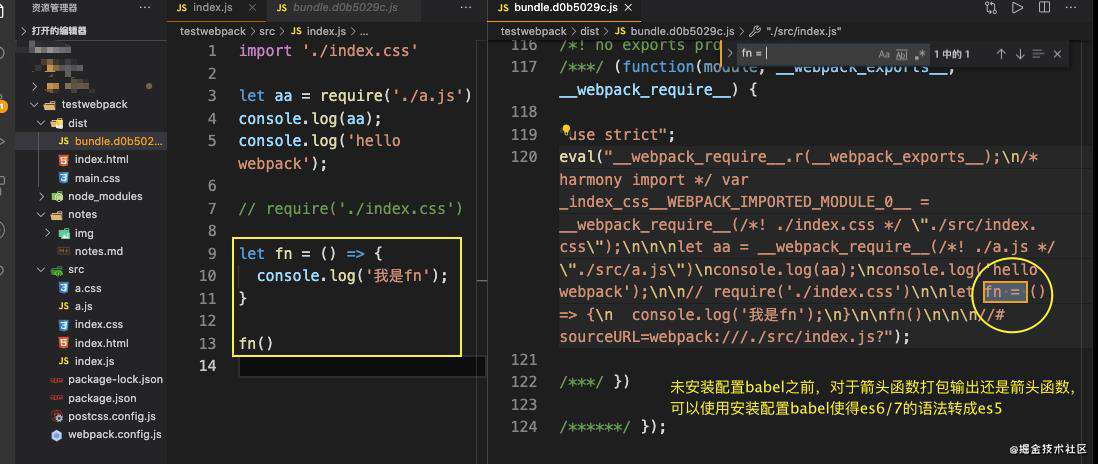Open the editor's more actions ellipsis menu
The image size is (1098, 464).
pos(1071,8)
